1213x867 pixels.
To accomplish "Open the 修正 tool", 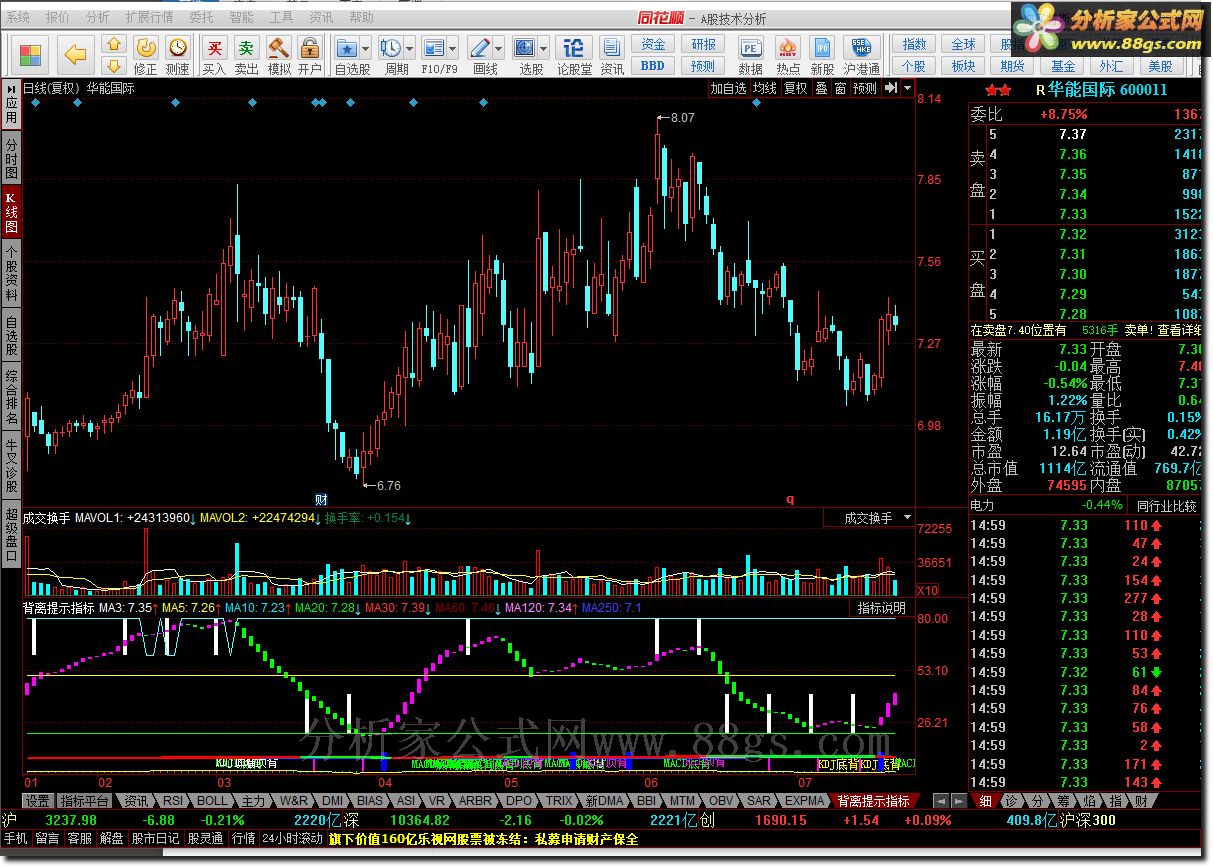I will tap(146, 55).
